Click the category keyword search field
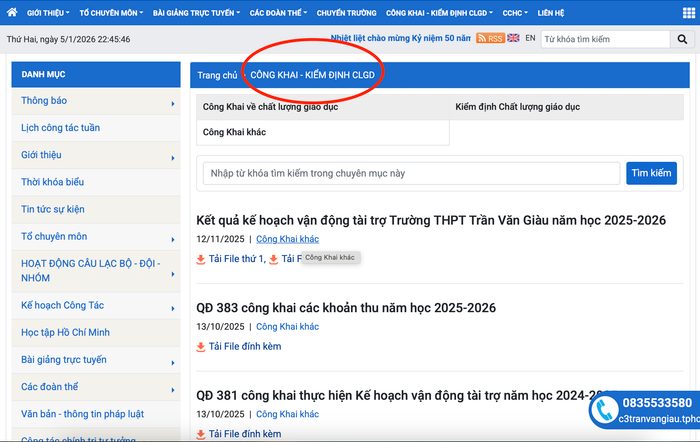 click(x=411, y=173)
